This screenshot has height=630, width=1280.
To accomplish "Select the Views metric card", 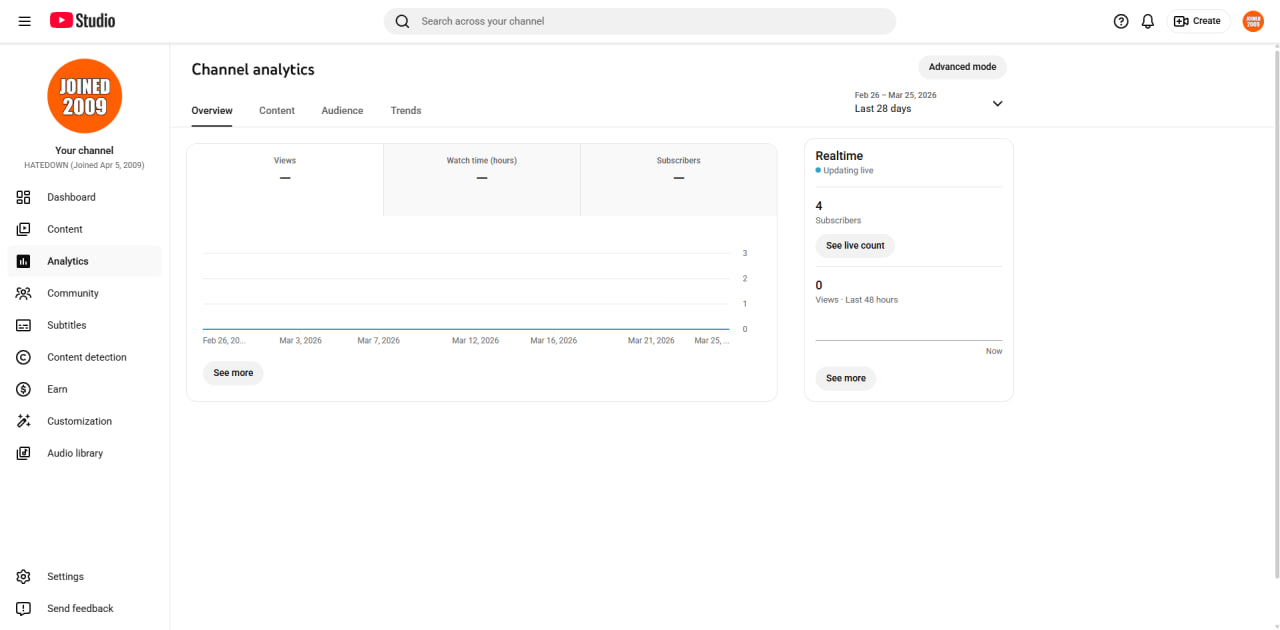I will pos(285,180).
